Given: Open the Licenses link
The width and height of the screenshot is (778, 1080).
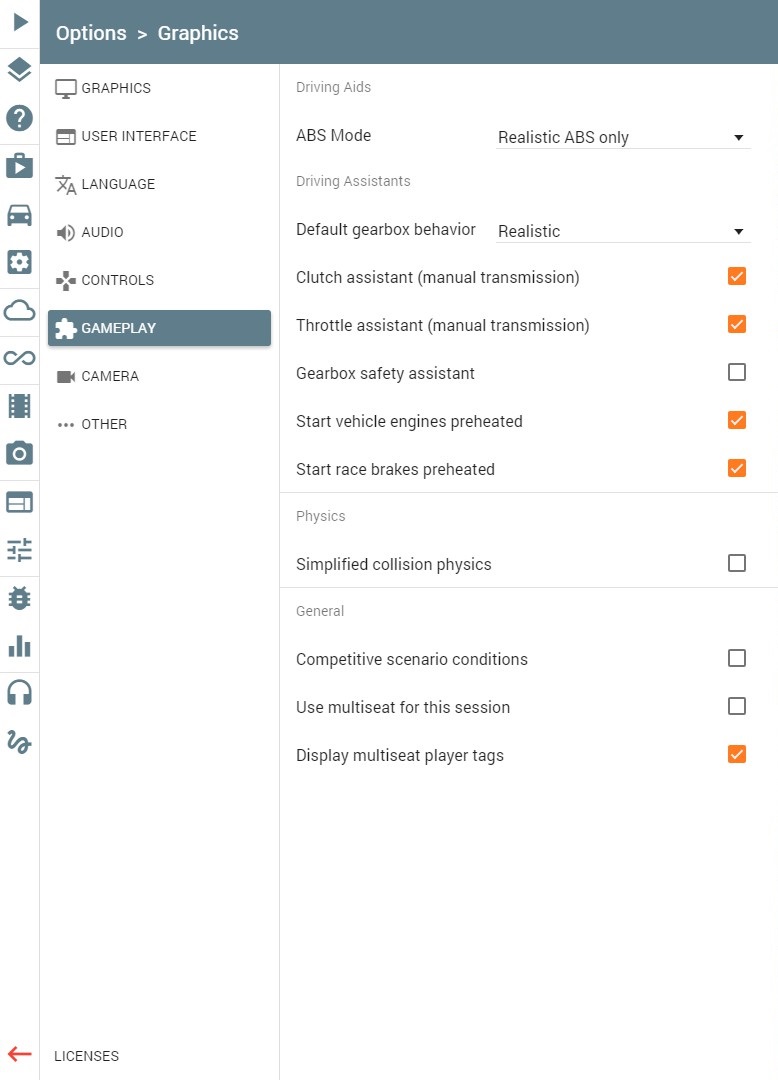Looking at the screenshot, I should 87,1056.
